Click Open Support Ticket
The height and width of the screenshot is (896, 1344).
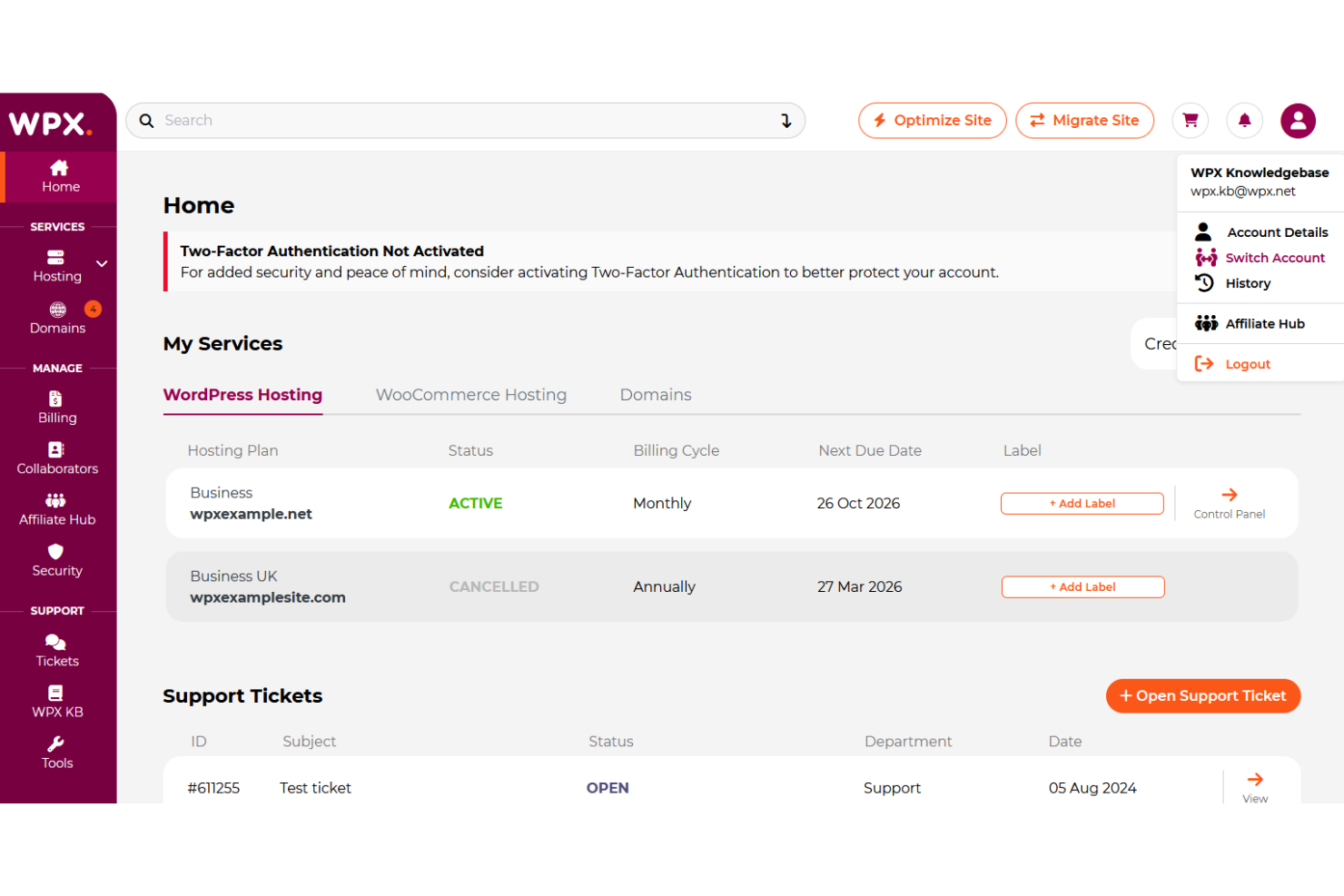(x=1202, y=695)
